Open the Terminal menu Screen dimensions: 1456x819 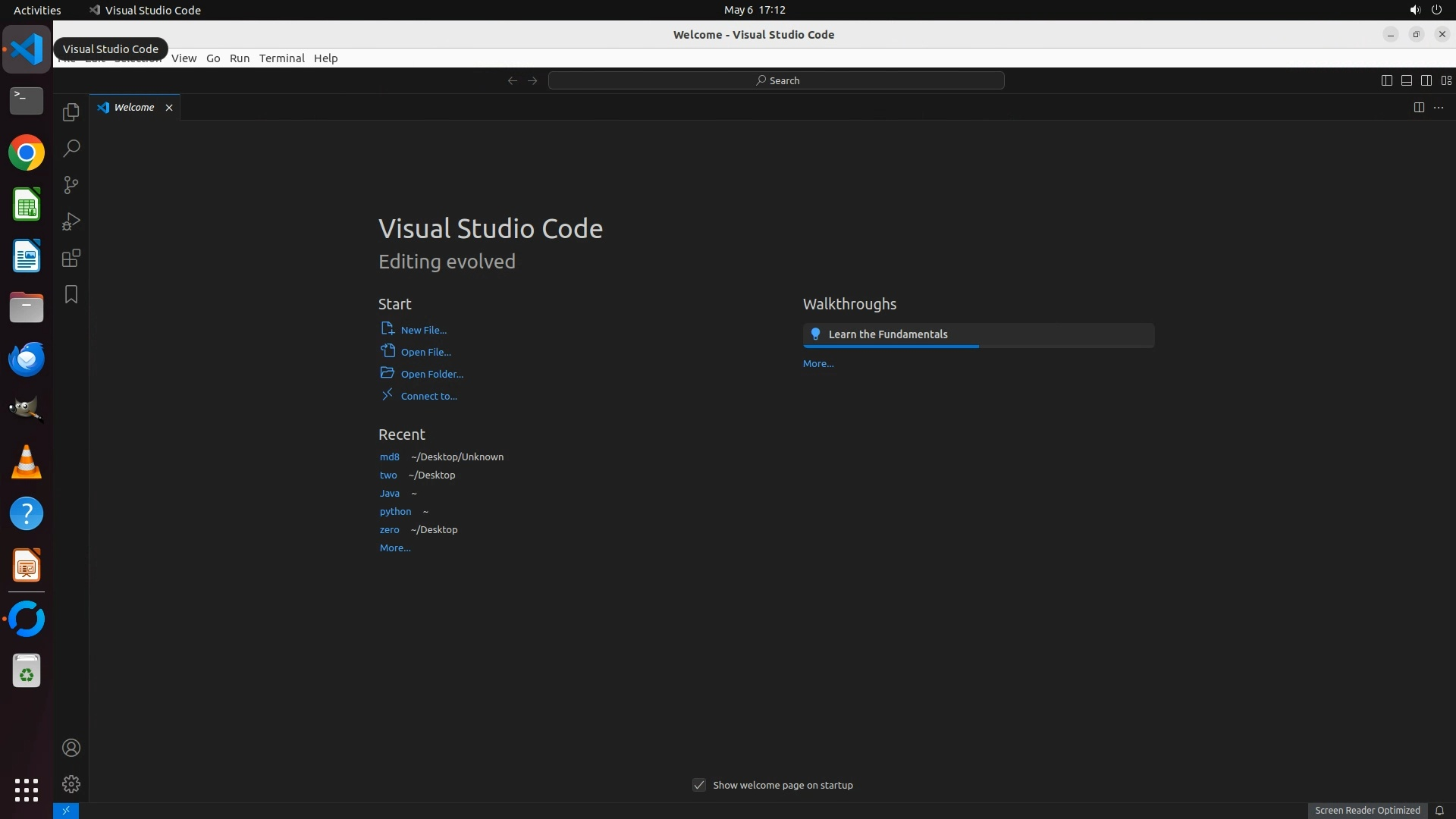[281, 58]
